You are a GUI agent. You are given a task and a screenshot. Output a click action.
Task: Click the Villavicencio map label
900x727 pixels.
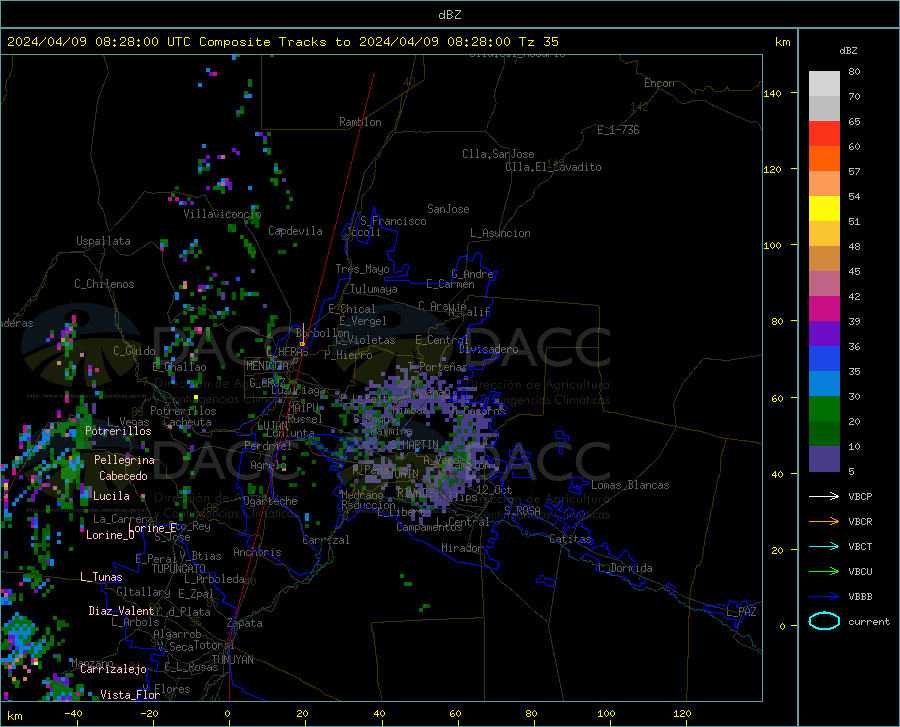[222, 214]
